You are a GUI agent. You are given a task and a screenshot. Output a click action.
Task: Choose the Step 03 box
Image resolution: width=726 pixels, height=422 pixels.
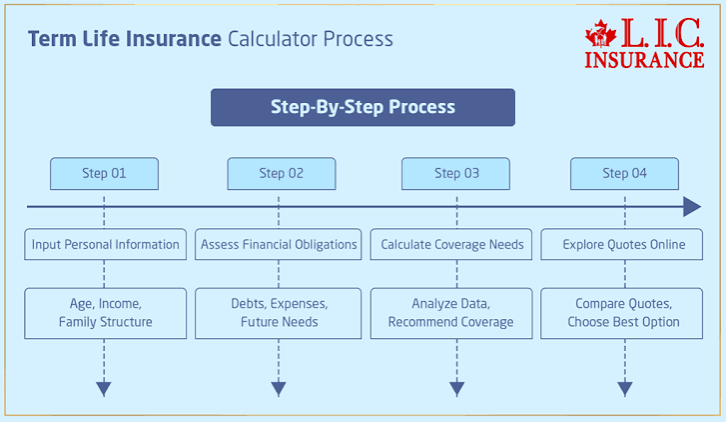[x=456, y=174]
